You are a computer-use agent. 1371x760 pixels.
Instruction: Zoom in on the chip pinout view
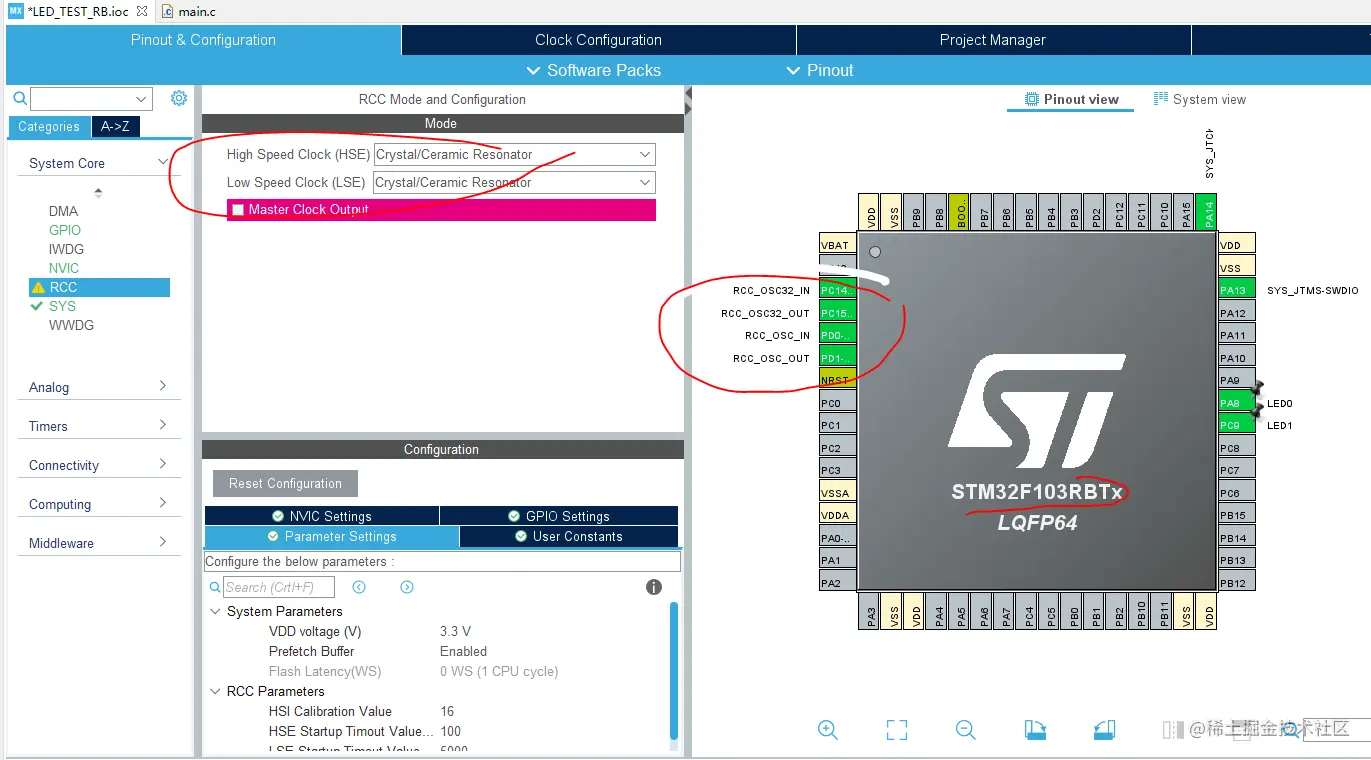click(827, 730)
